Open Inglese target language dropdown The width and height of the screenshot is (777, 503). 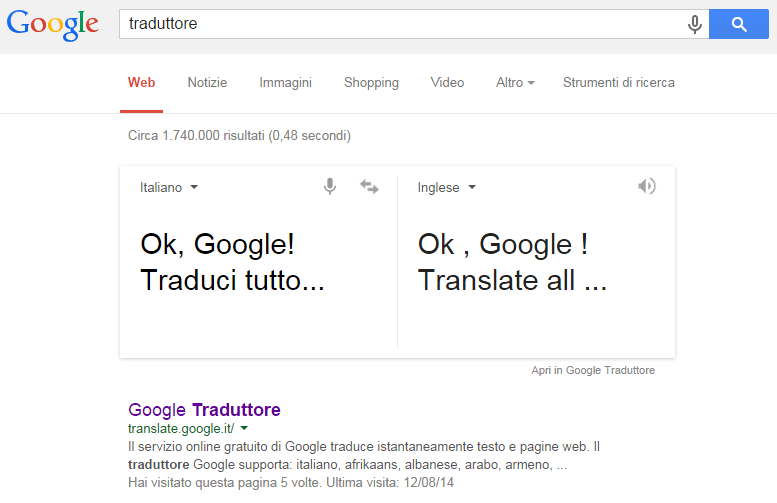pyautogui.click(x=446, y=187)
